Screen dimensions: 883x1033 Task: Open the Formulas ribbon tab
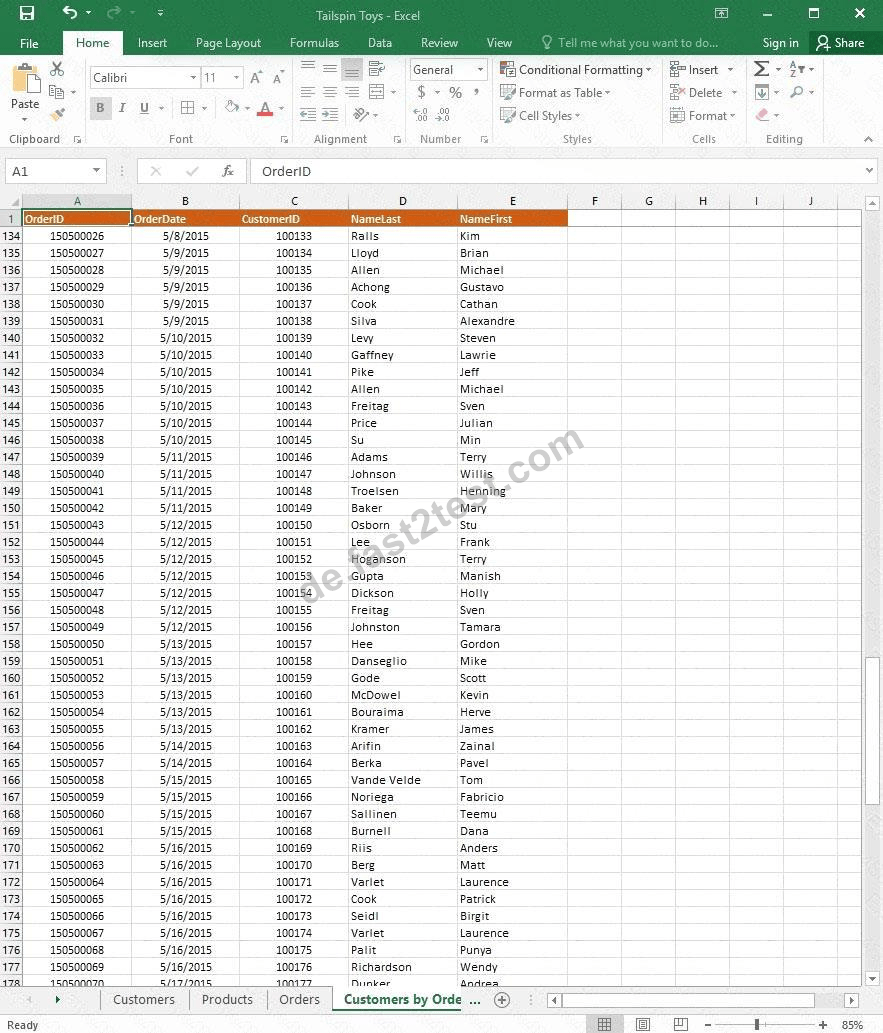click(314, 43)
